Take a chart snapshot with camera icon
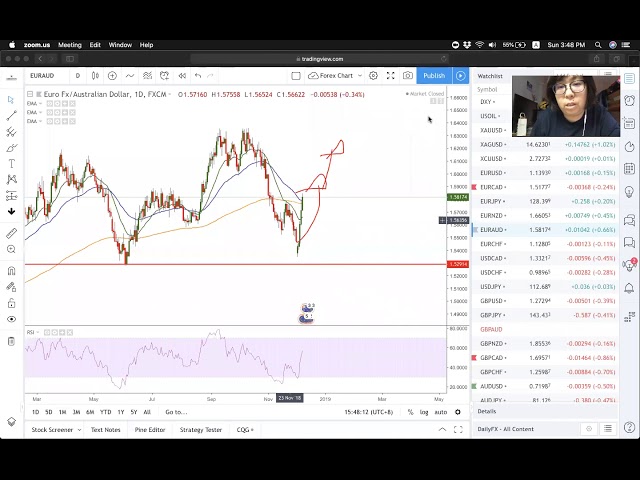The height and width of the screenshot is (480, 640). click(407, 76)
